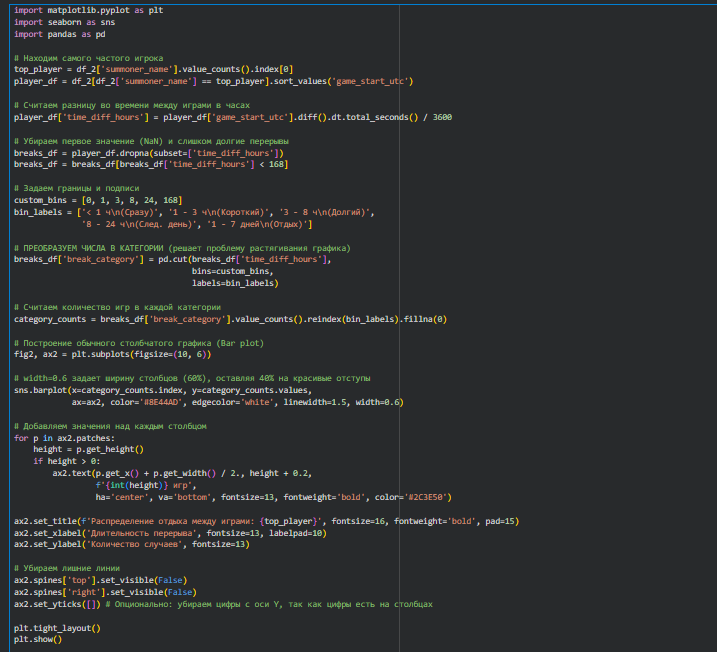Click the ax2.set_yticks([]) call
This screenshot has height=652, width=717.
(x=57, y=604)
